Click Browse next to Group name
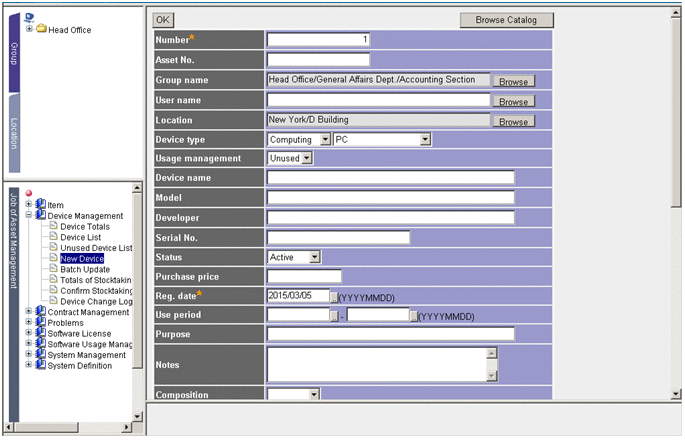 click(513, 81)
